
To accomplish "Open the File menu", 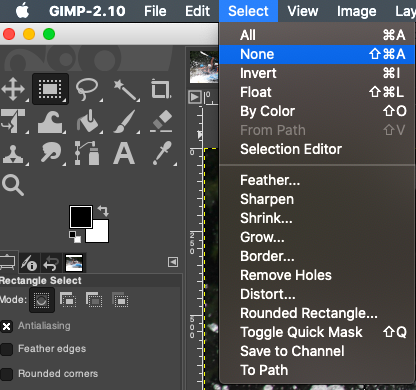I will coord(155,11).
